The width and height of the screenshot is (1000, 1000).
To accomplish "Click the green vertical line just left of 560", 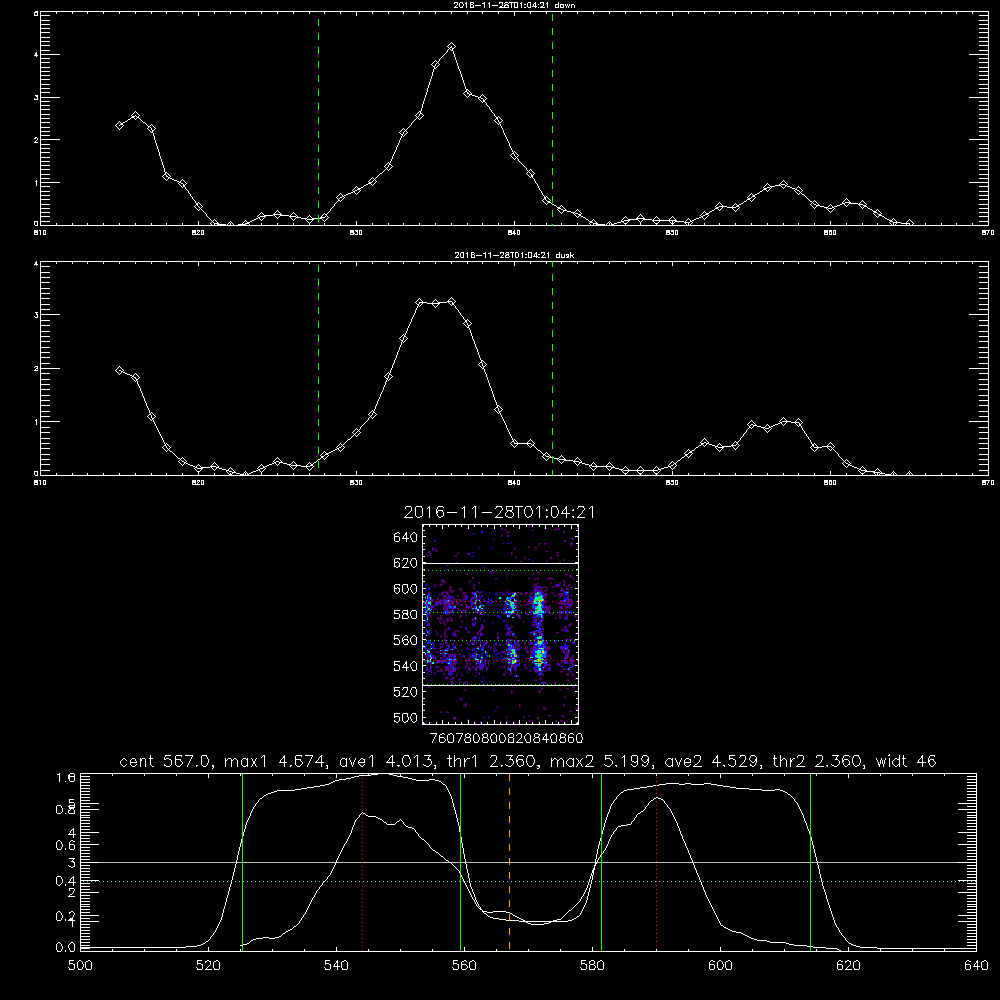I will coord(460,861).
